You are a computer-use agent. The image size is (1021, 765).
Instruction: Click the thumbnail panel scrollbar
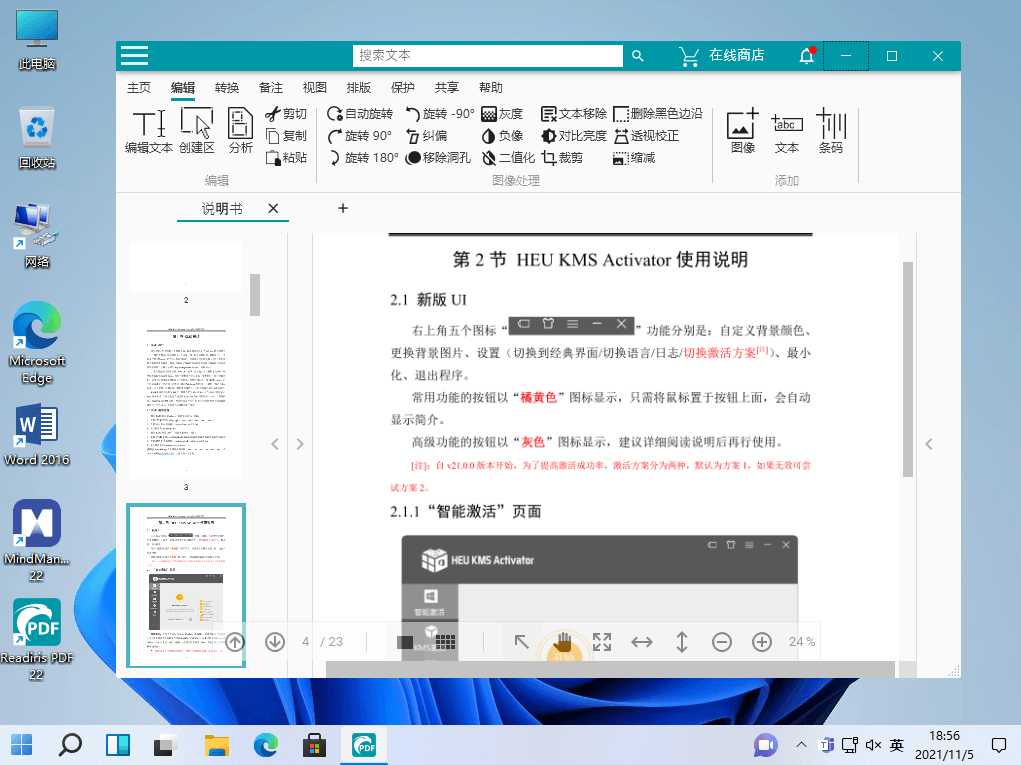255,295
